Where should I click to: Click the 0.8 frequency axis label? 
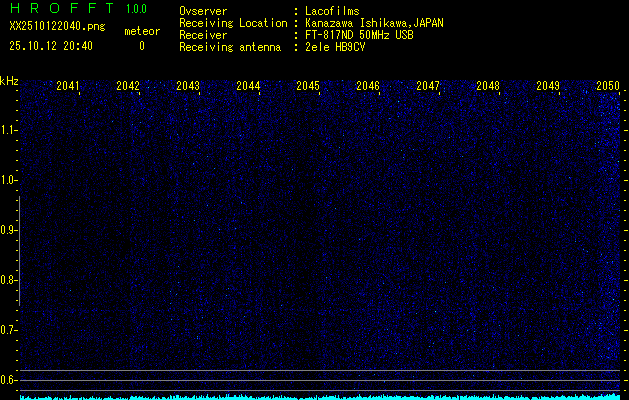coord(9,280)
